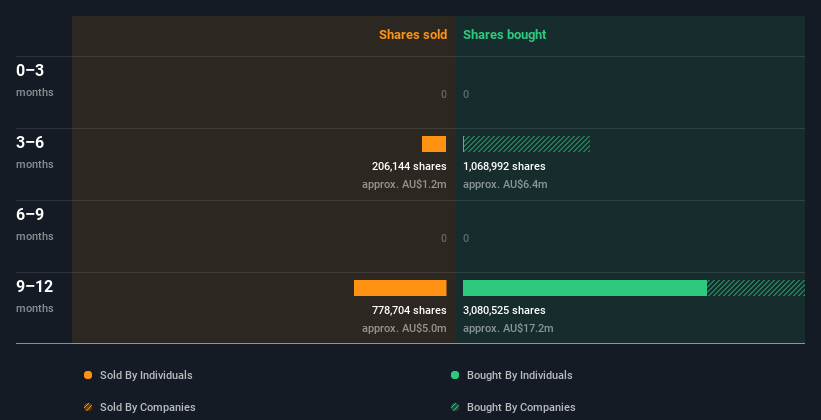This screenshot has width=821, height=420.
Task: Click approx. AU$1.2m text
Action: (404, 184)
